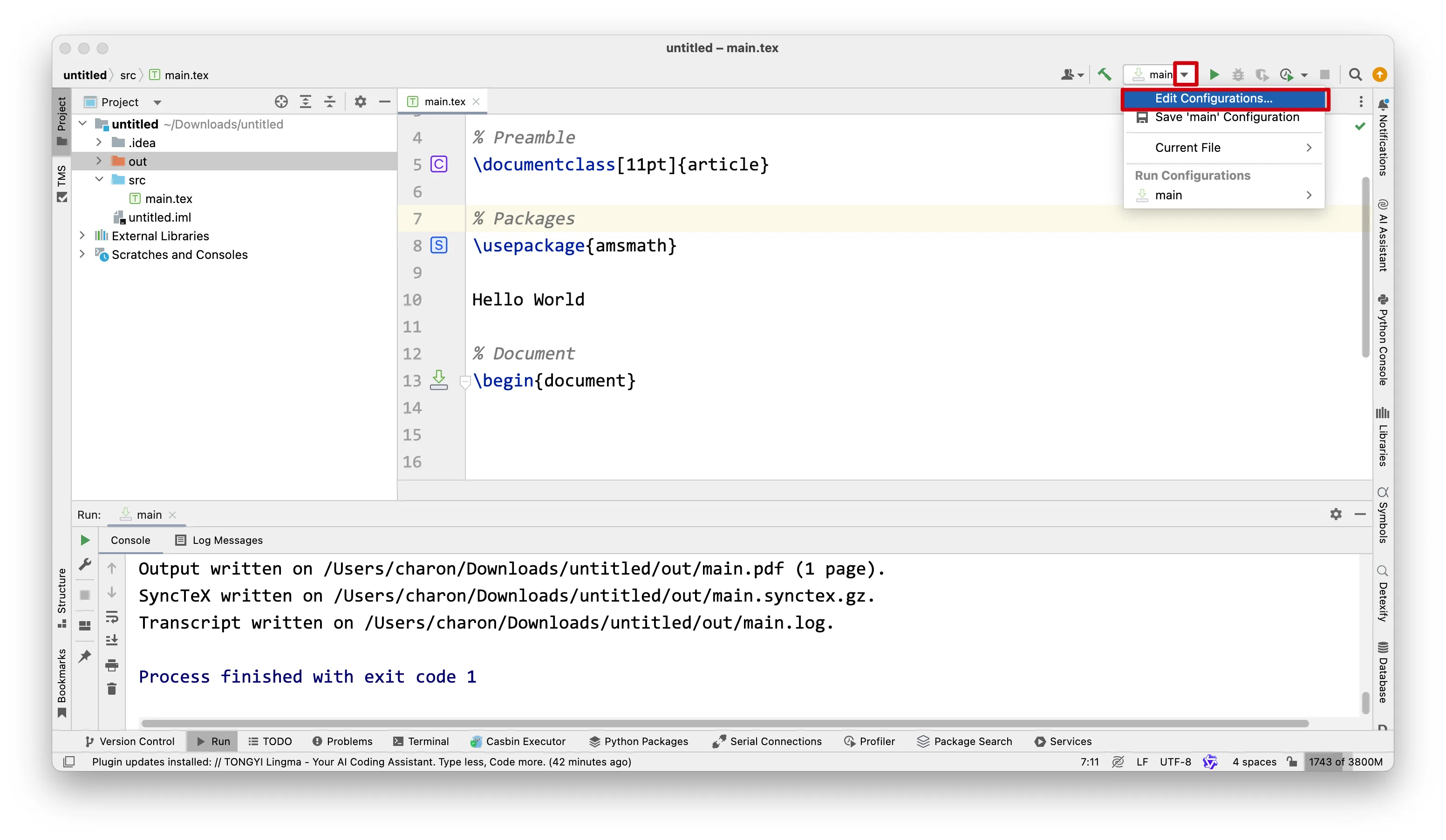Click the Select Opened File target icon

(280, 102)
